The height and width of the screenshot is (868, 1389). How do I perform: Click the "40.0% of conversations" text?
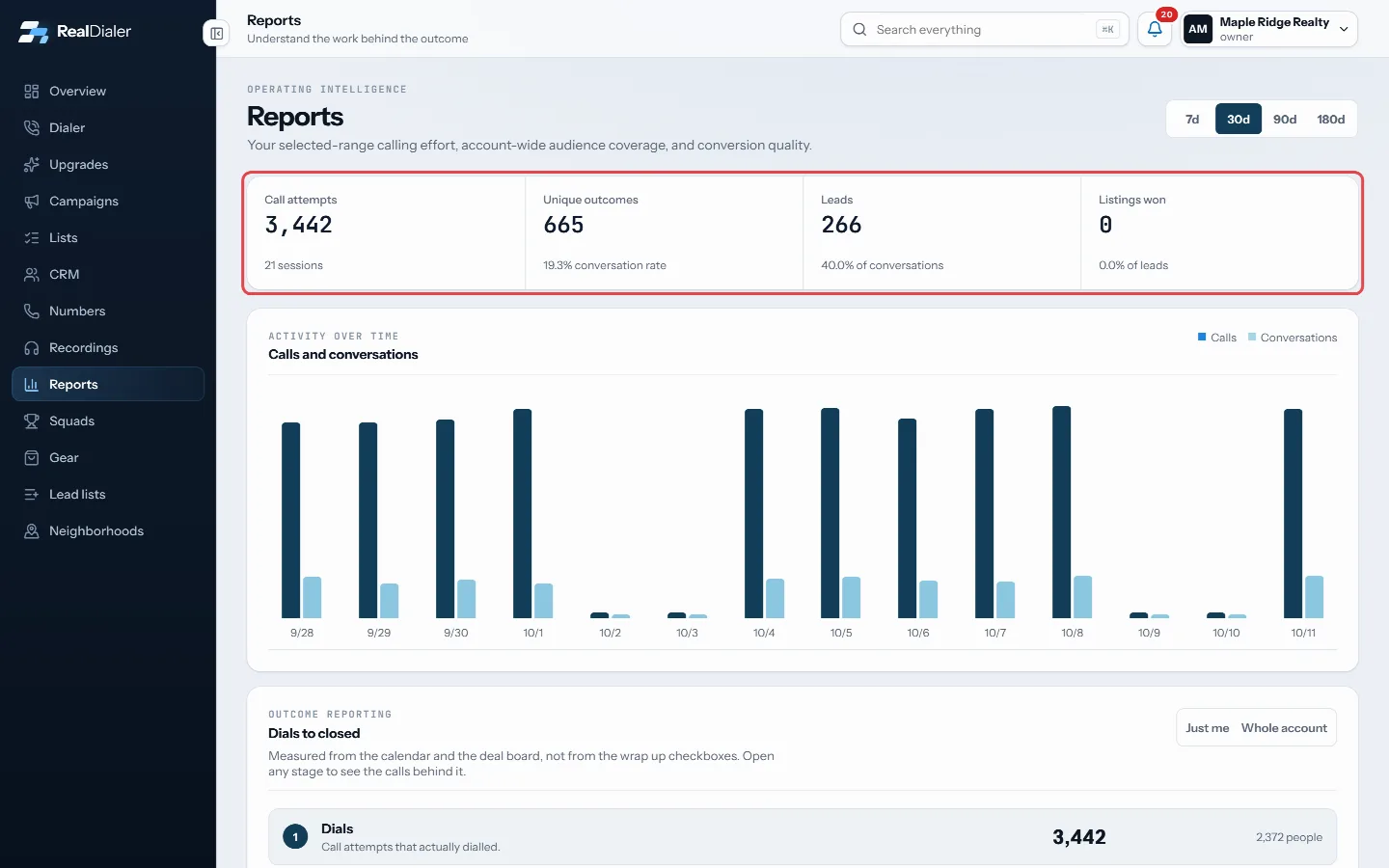883,265
